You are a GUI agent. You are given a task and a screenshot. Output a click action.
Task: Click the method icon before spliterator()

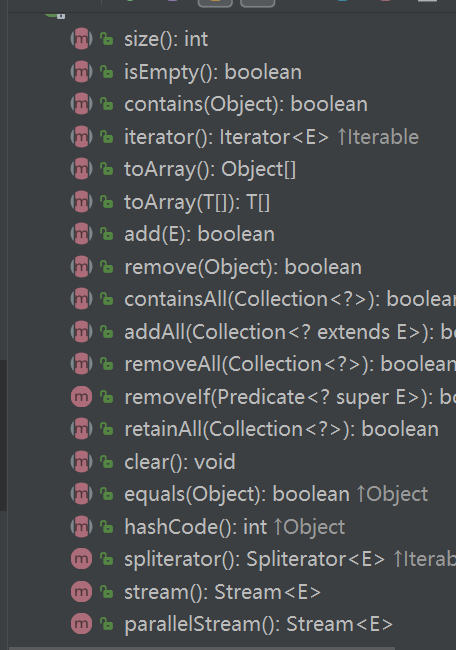(x=81, y=559)
